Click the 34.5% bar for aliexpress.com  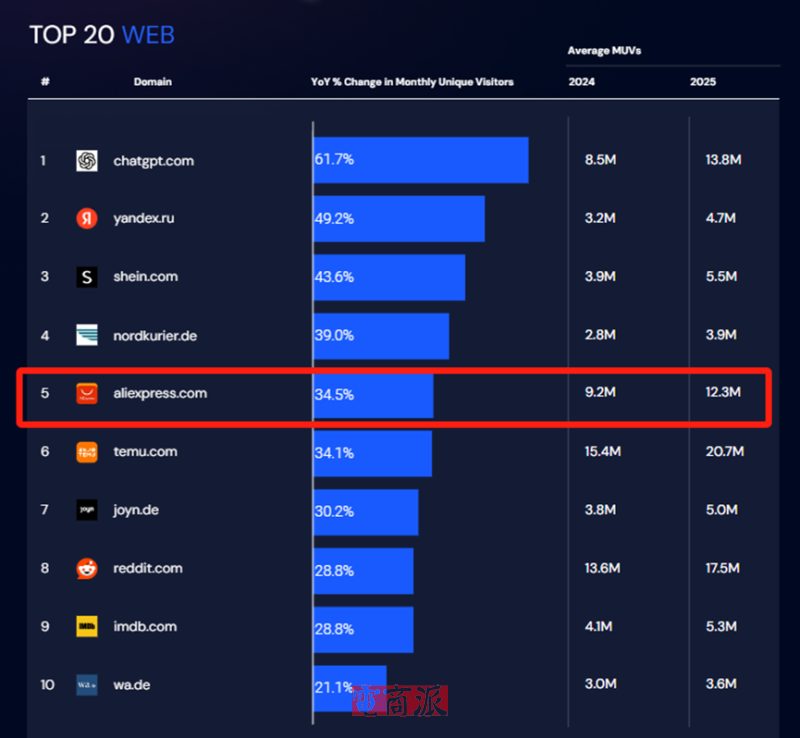click(373, 395)
